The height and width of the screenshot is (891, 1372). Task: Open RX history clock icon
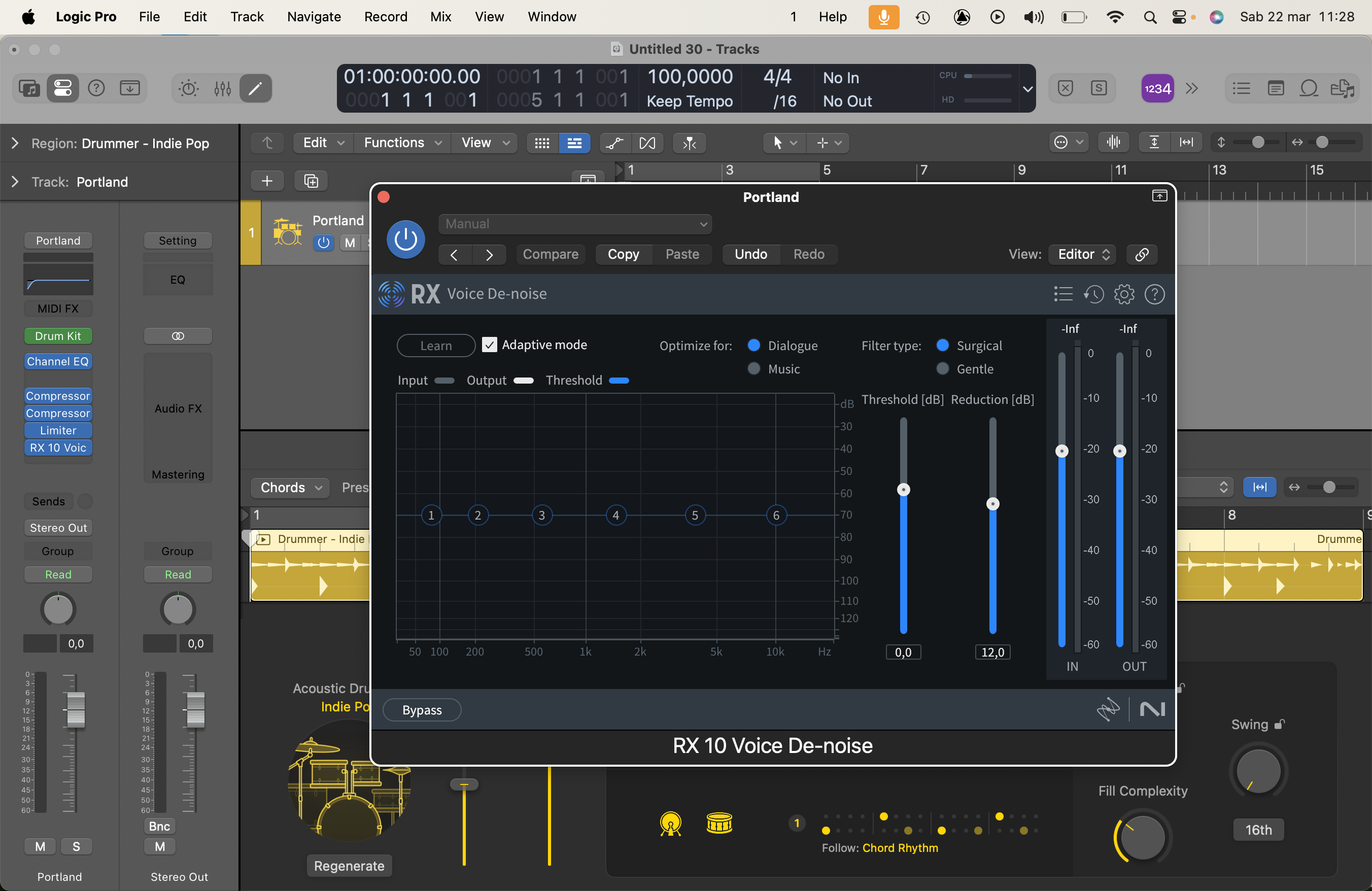pos(1093,294)
